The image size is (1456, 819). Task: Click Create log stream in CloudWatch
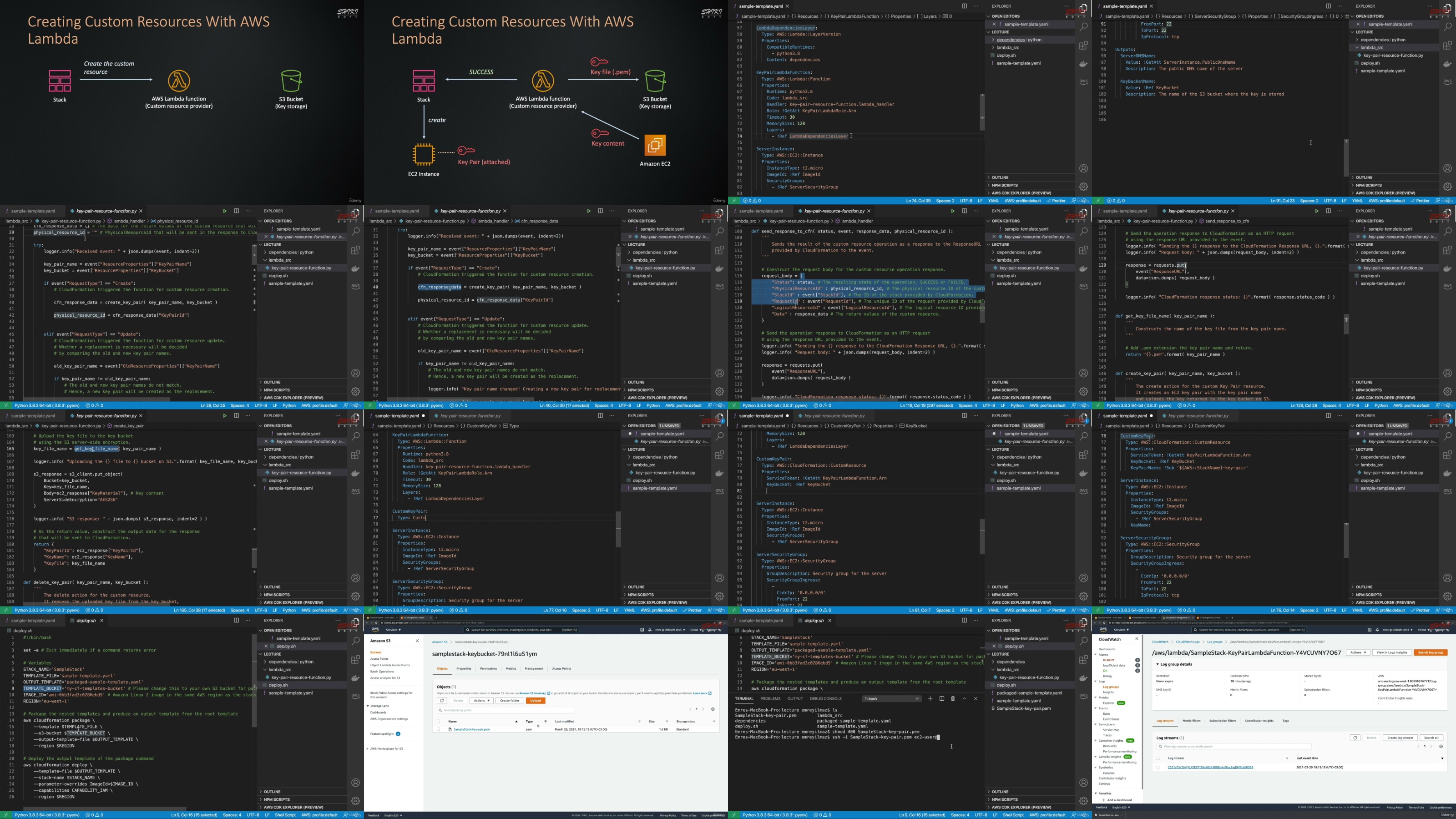(1400, 738)
